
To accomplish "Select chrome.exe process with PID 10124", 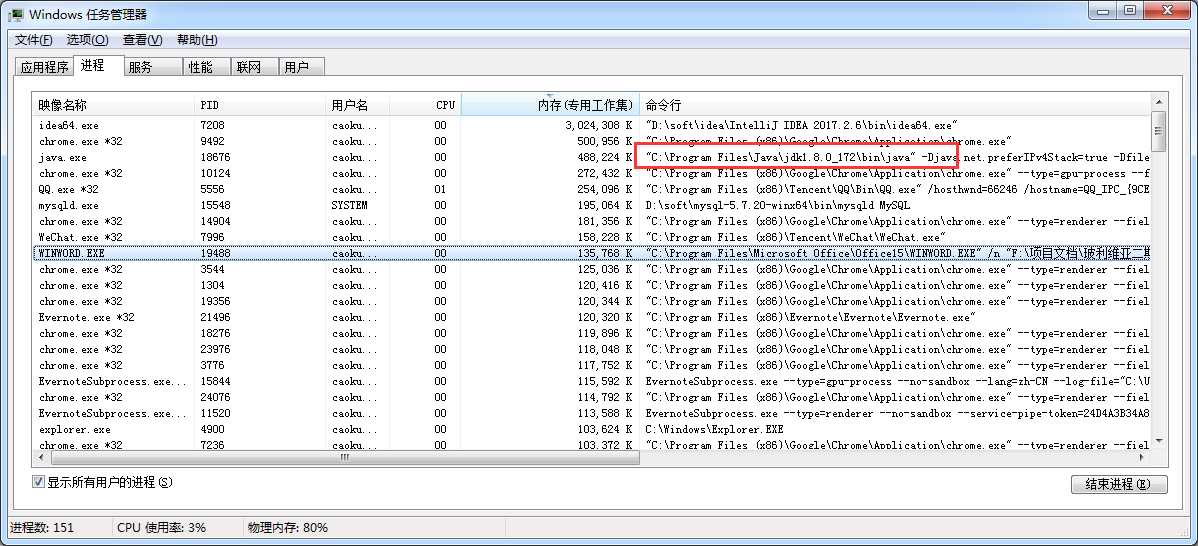I will coord(591,173).
